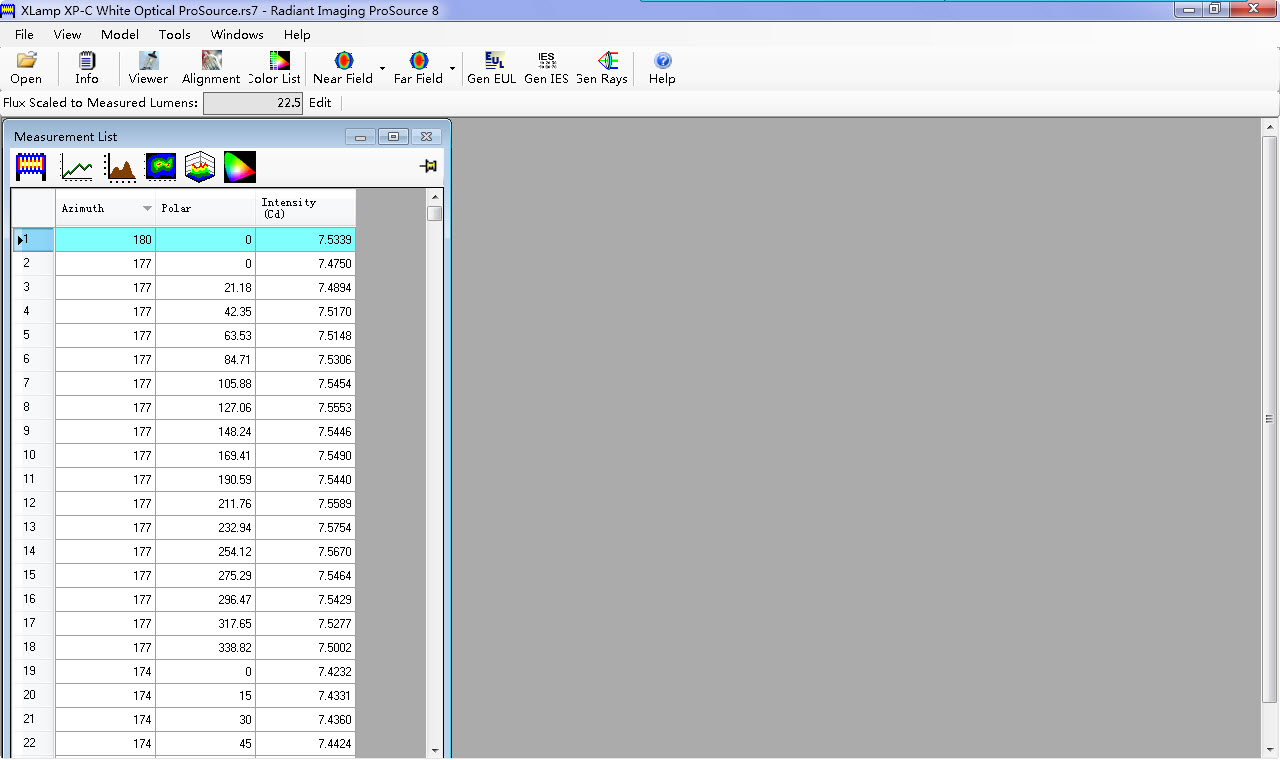This screenshot has width=1280, height=760.
Task: Click the Measurement List scrollbar down arrow
Action: (434, 750)
